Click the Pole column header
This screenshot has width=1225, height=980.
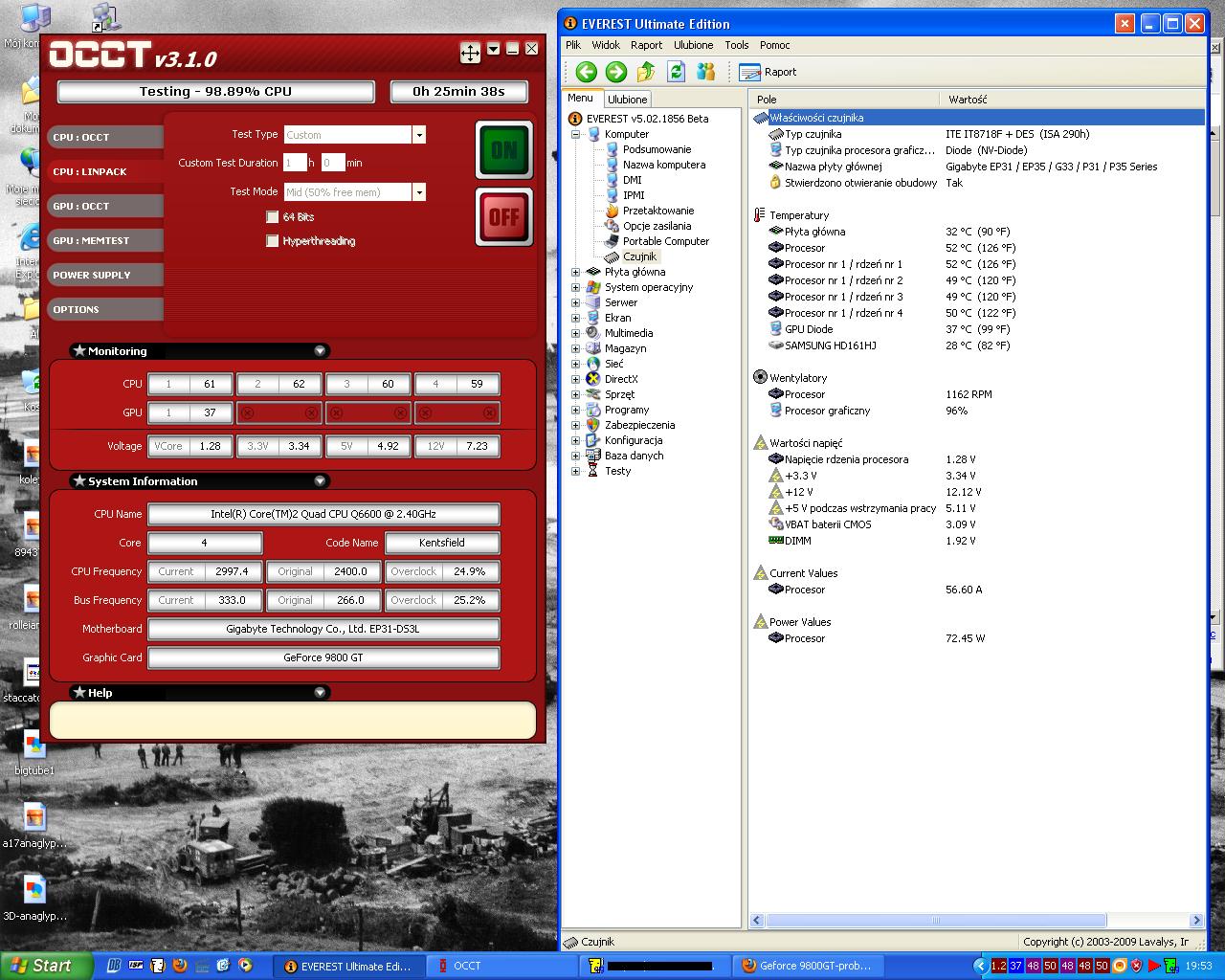(x=844, y=100)
